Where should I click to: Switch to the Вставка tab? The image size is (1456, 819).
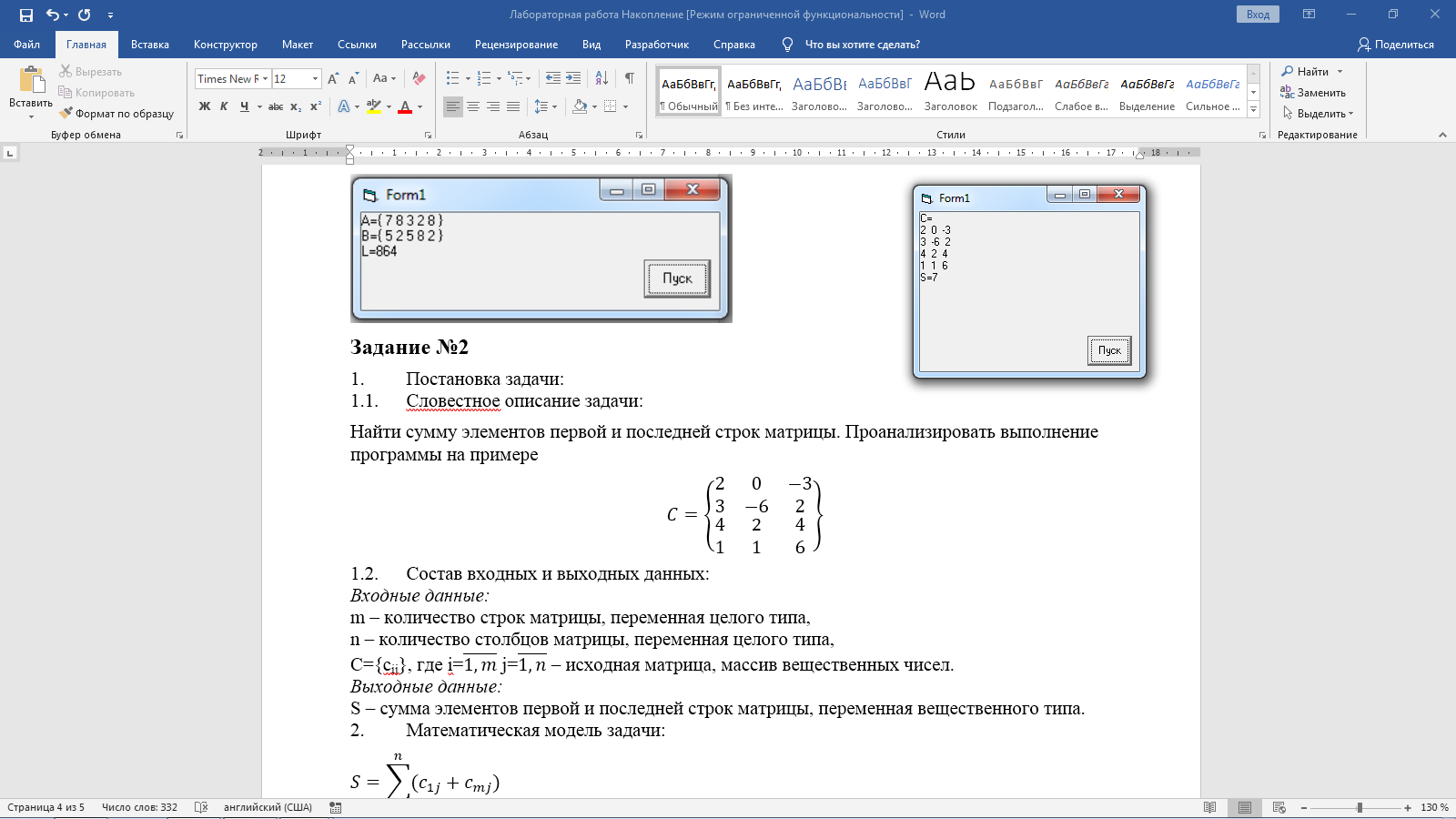pyautogui.click(x=150, y=45)
